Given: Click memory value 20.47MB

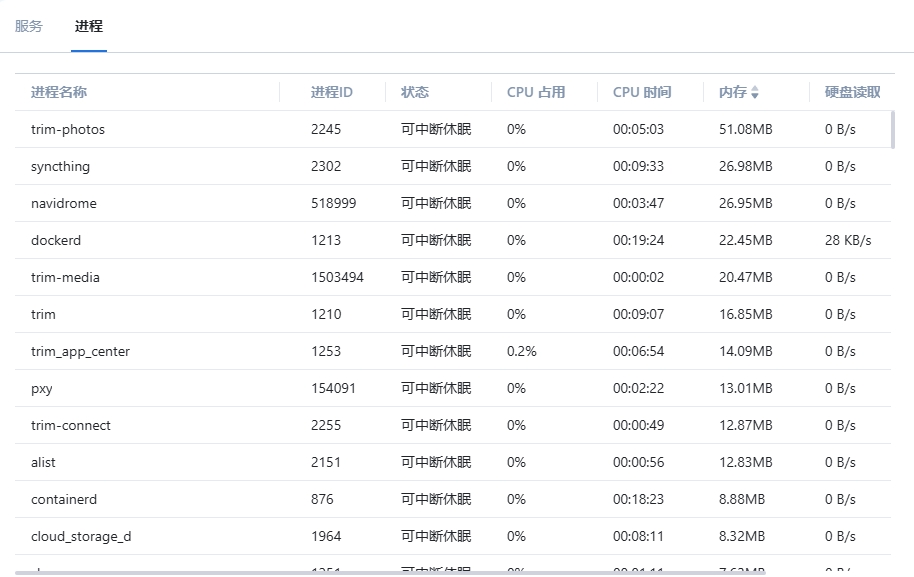Looking at the screenshot, I should coord(746,277).
